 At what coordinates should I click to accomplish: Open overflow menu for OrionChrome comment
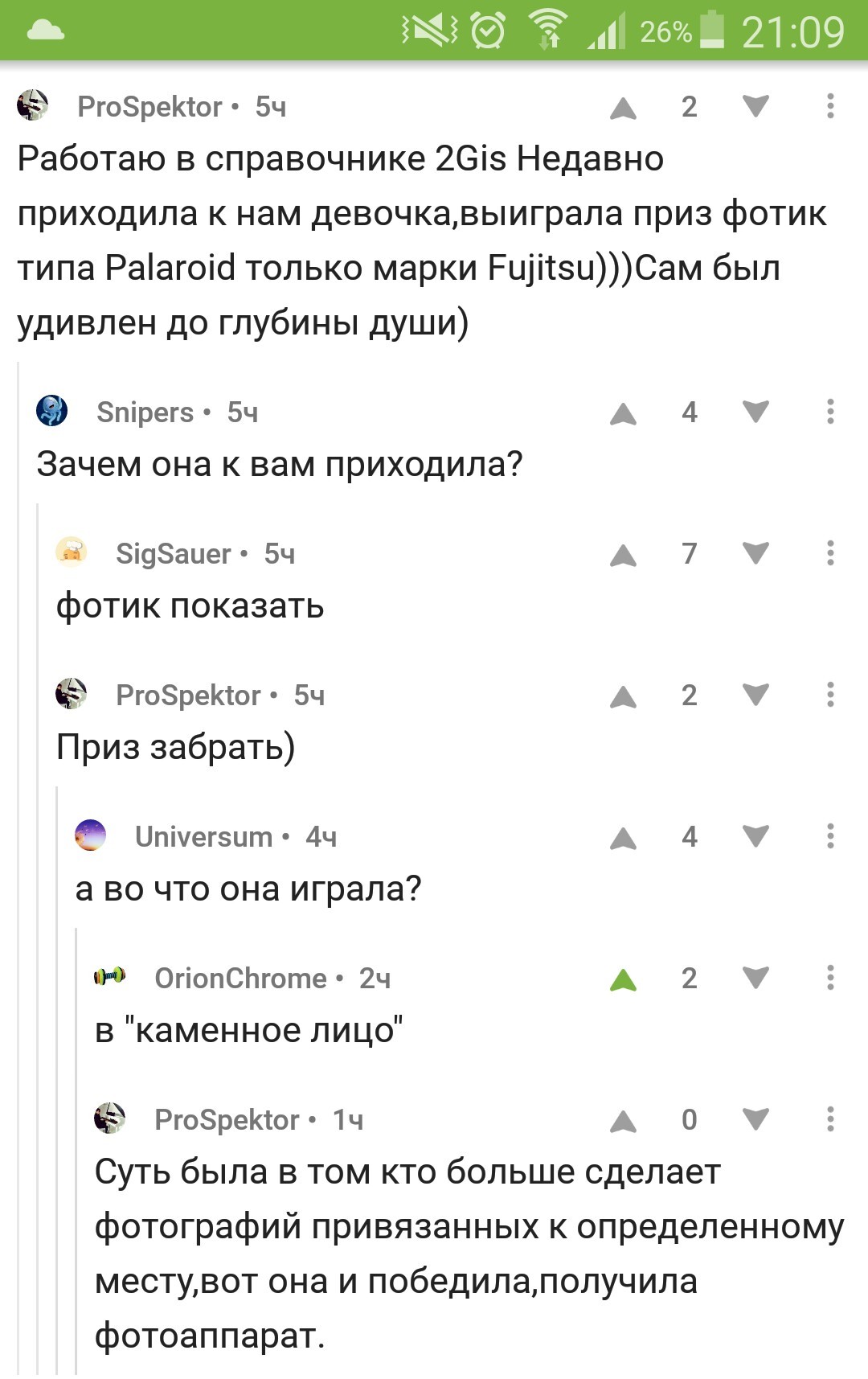[830, 979]
